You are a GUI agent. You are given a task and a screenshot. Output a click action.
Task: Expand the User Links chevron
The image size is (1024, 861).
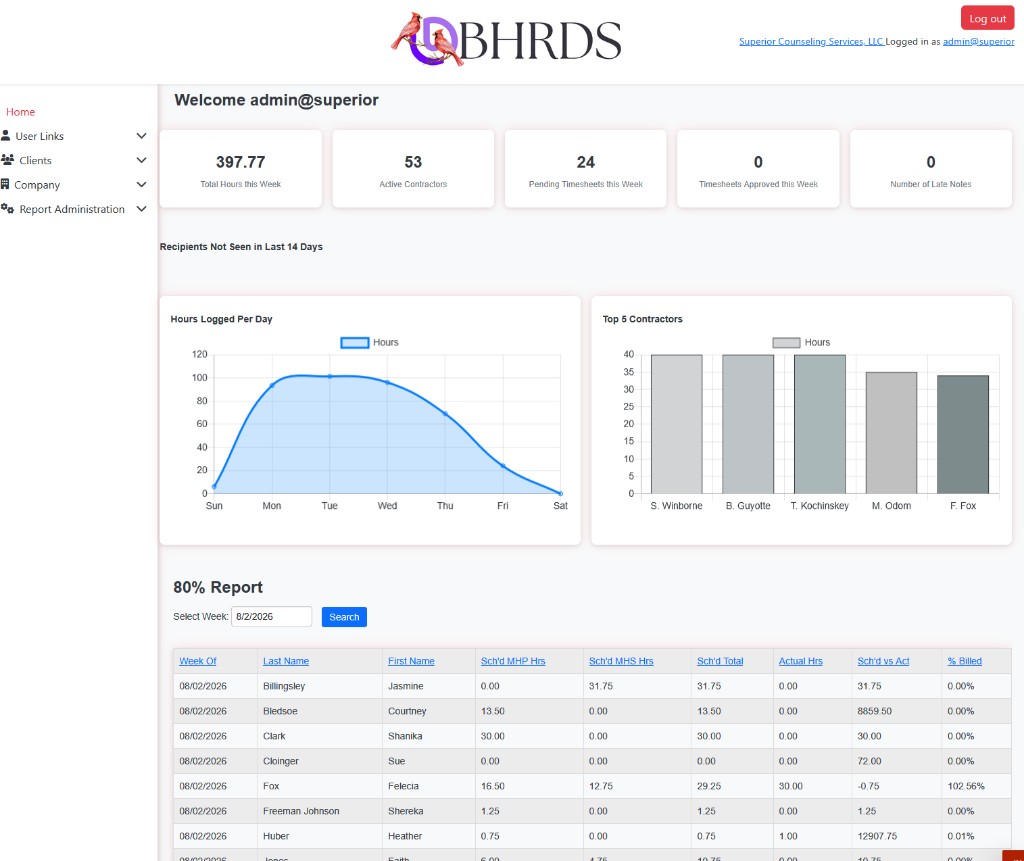click(141, 136)
